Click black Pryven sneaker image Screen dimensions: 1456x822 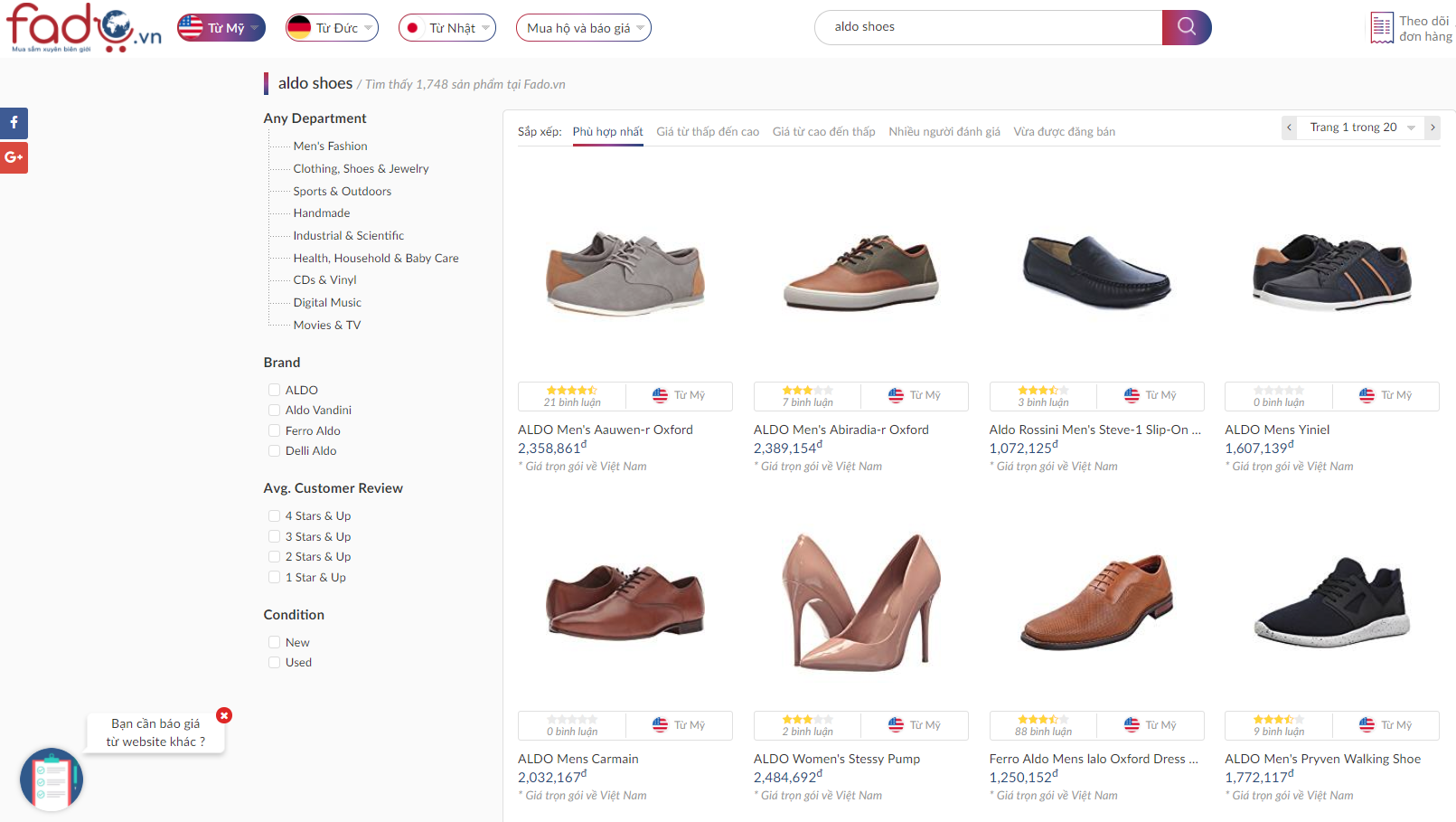point(1332,601)
